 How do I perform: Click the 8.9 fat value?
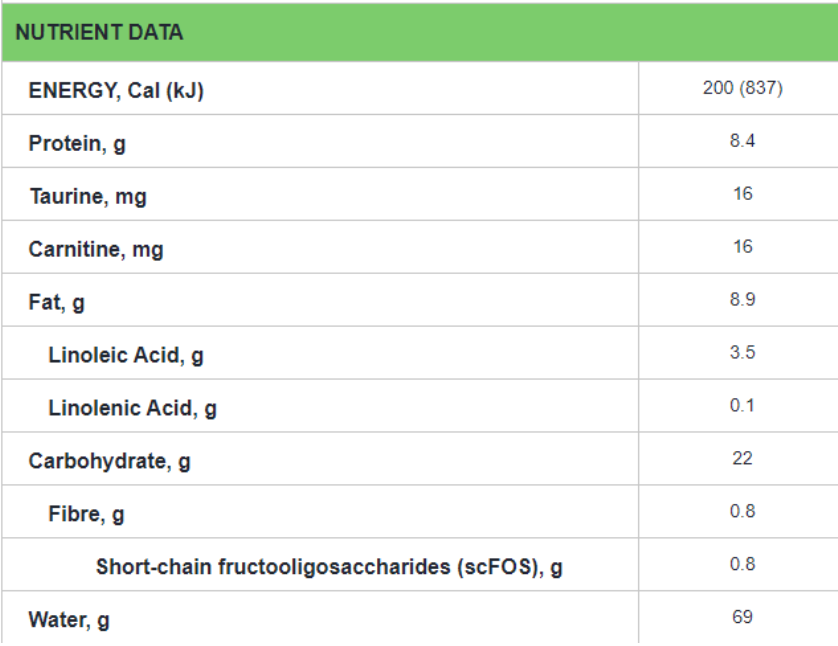point(742,300)
